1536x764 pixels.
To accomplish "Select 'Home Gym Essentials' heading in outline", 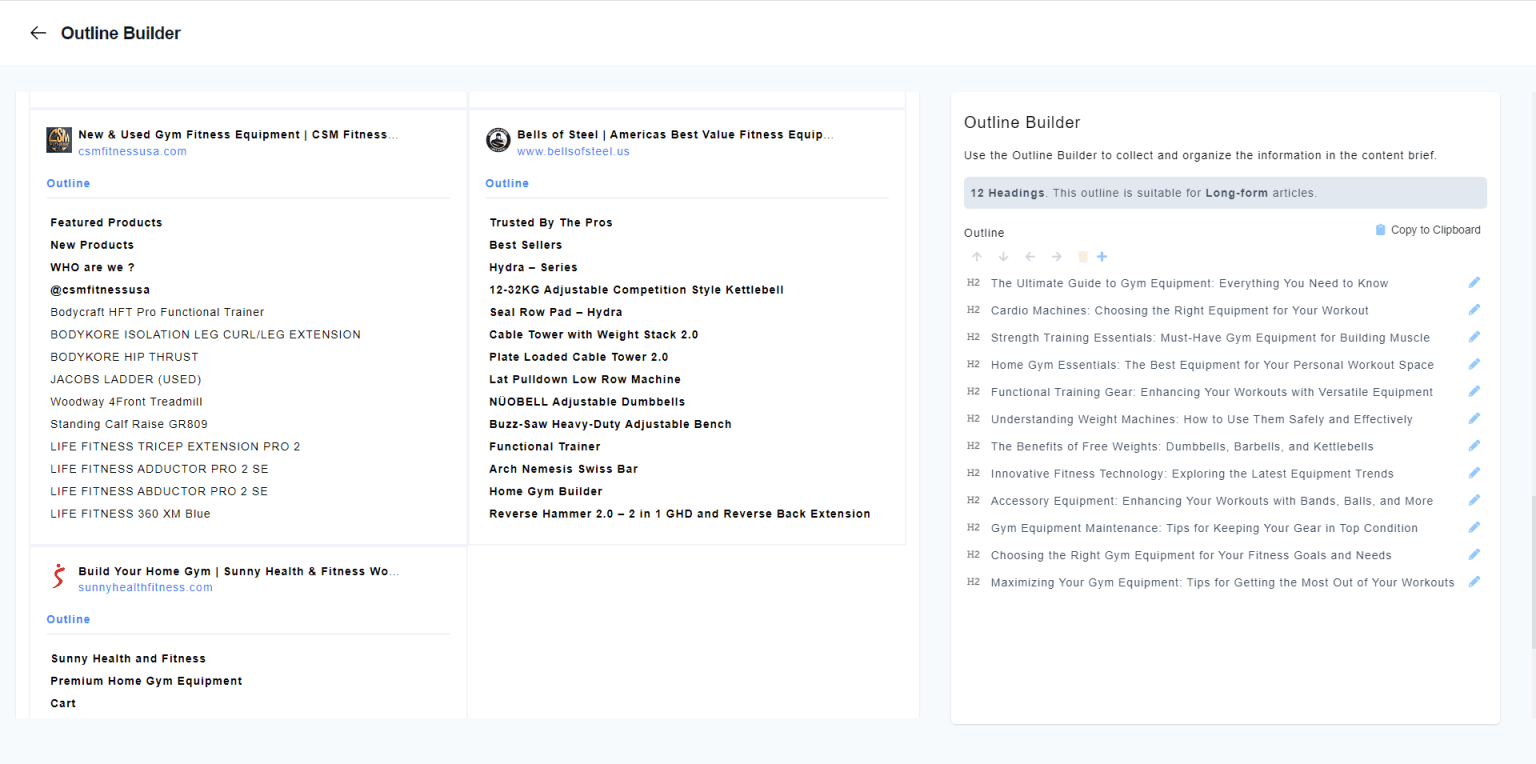I will pos(1211,365).
